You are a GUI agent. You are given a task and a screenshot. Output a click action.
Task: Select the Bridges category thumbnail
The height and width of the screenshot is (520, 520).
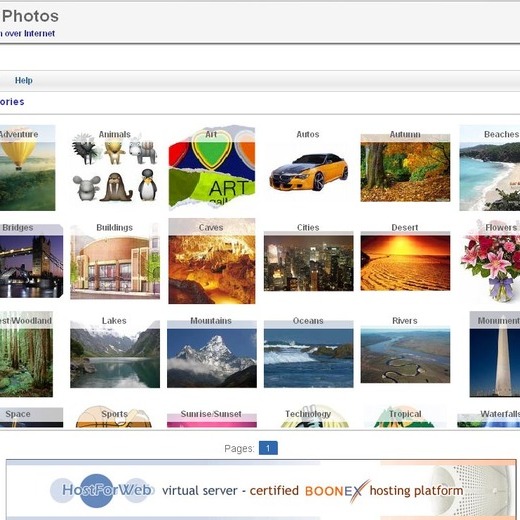31,261
